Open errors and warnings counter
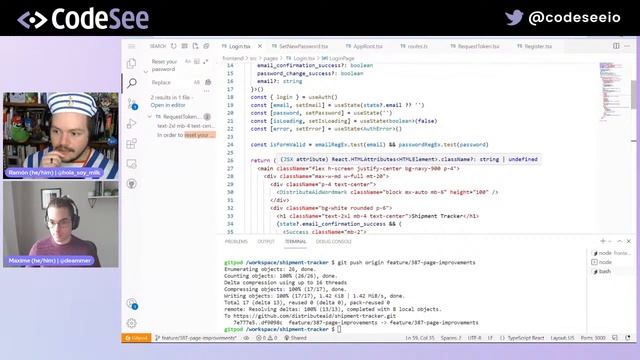640x360 pixels. click(x=267, y=338)
